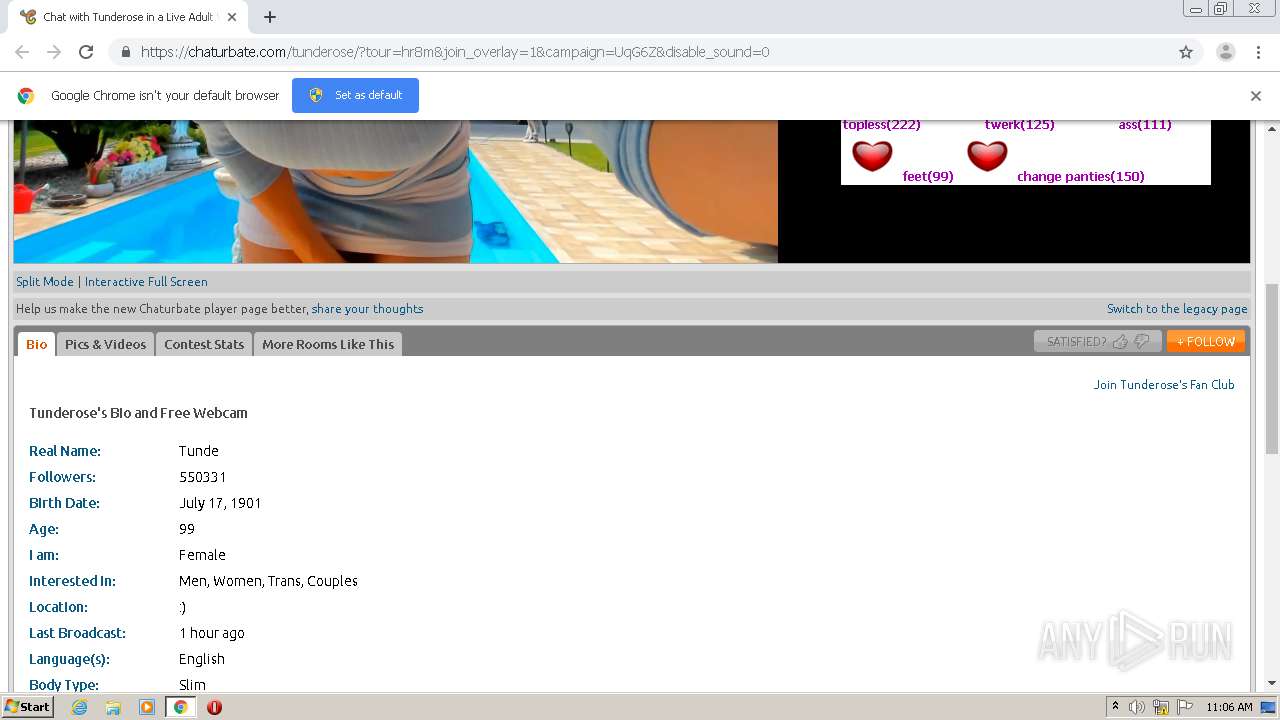
Task: Open the Chrome three-dot menu
Action: [1257, 52]
